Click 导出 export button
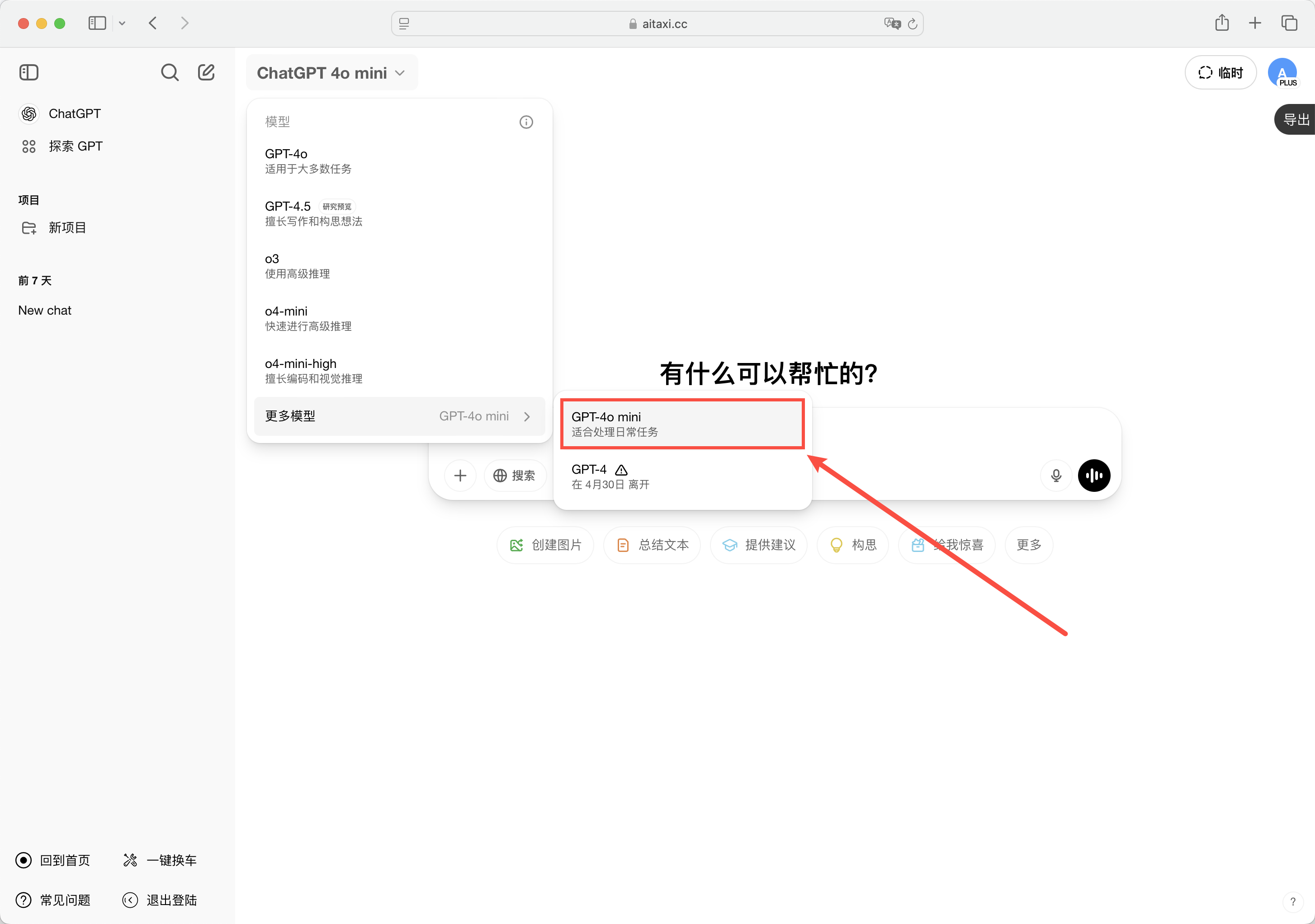The image size is (1315, 924). pyautogui.click(x=1295, y=120)
